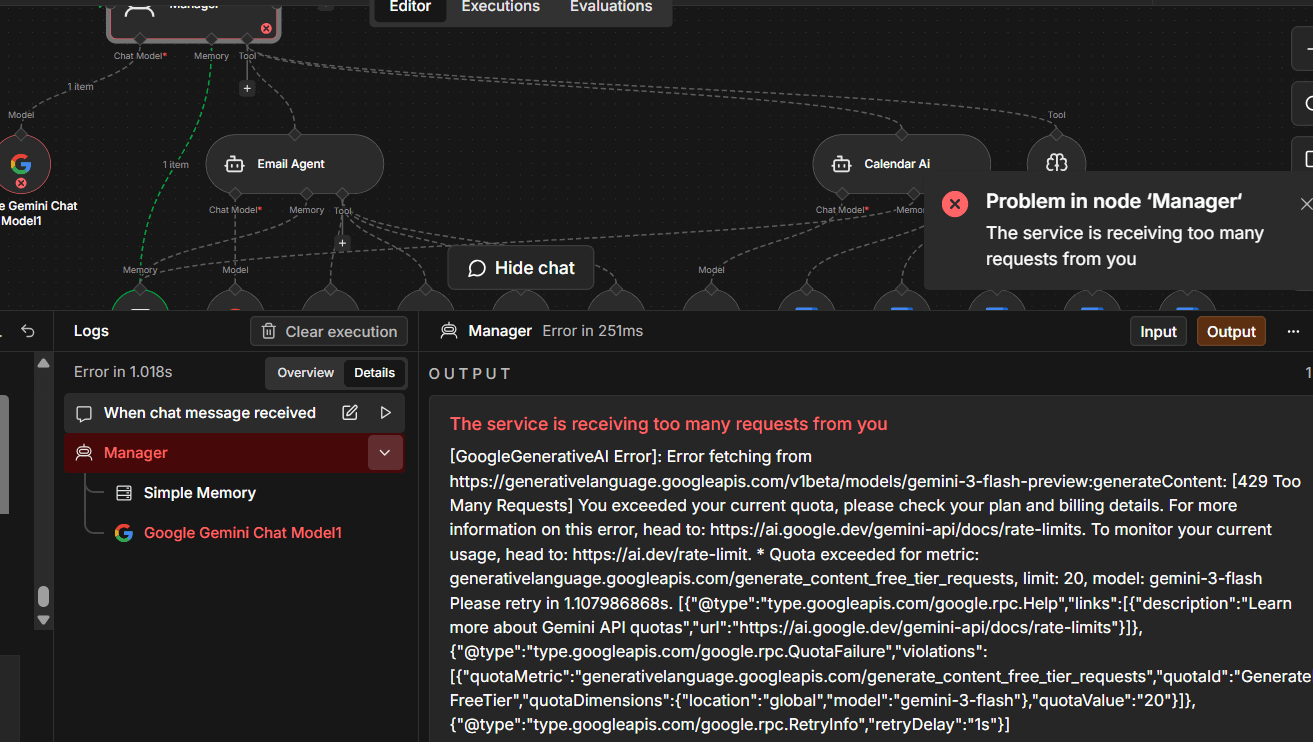Click the Calendar Ai node's robot icon
This screenshot has width=1313, height=742.
tap(842, 164)
